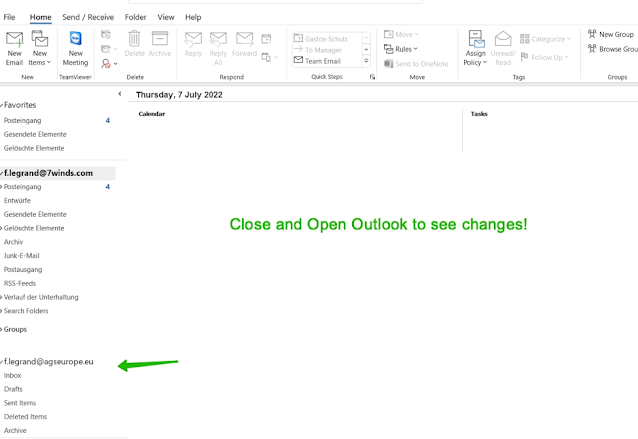
Task: Open the File menu
Action: click(x=9, y=17)
